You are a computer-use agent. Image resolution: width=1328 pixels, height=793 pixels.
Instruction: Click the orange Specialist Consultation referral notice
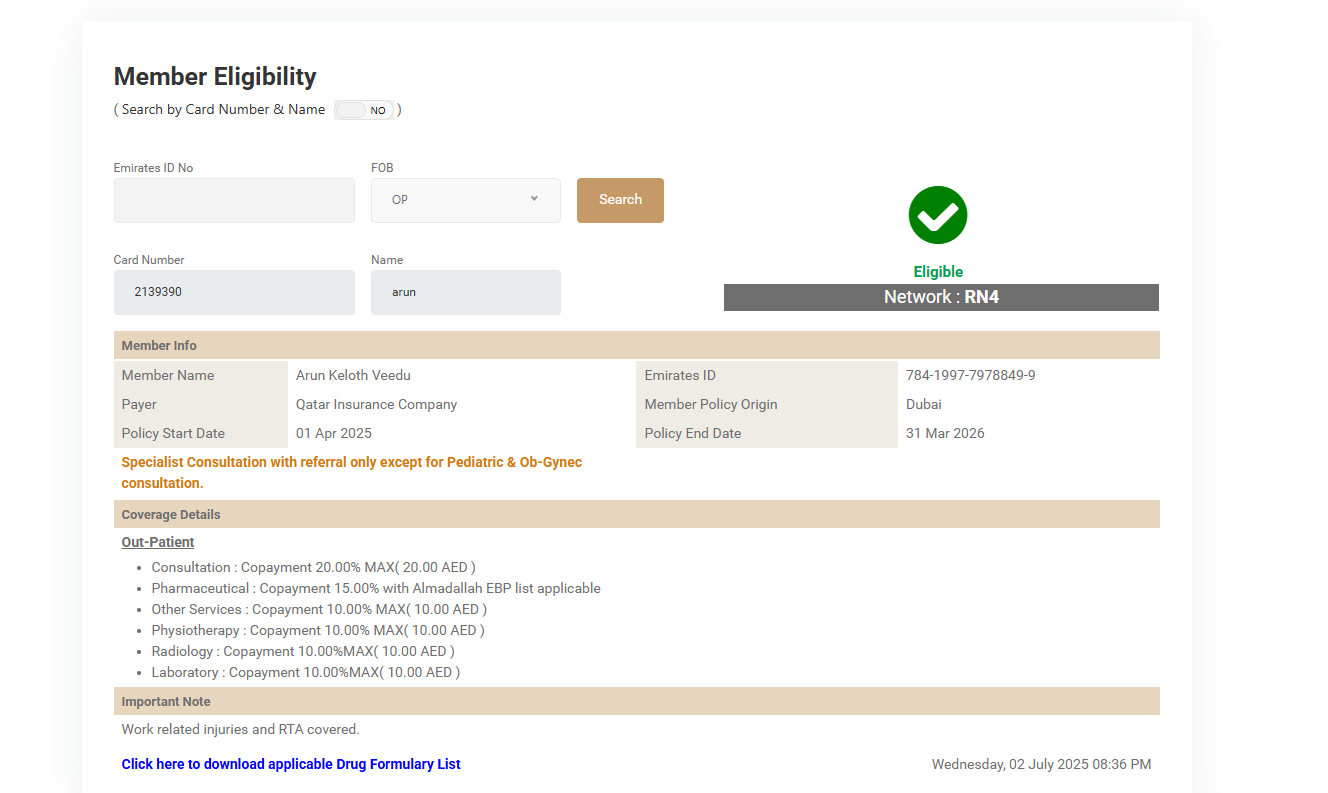351,472
